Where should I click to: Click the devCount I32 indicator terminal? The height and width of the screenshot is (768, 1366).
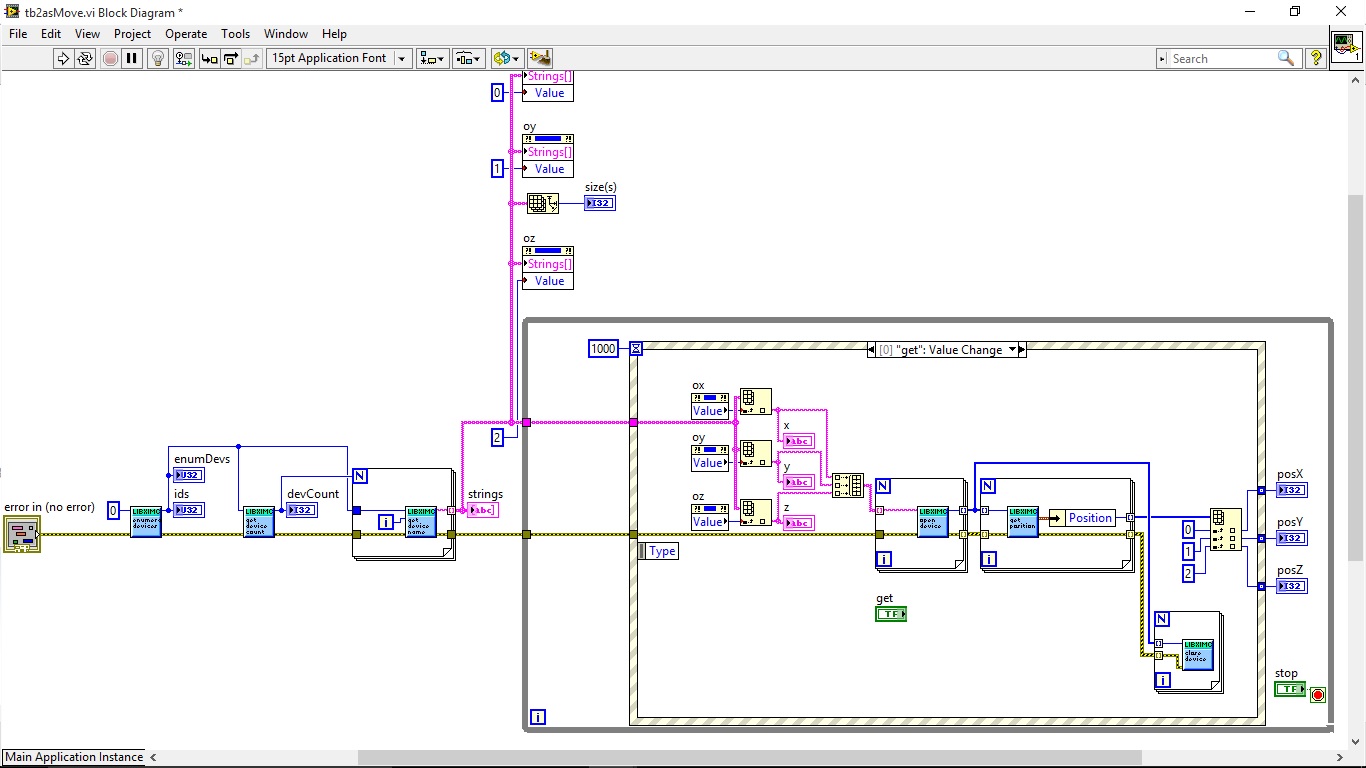(301, 510)
